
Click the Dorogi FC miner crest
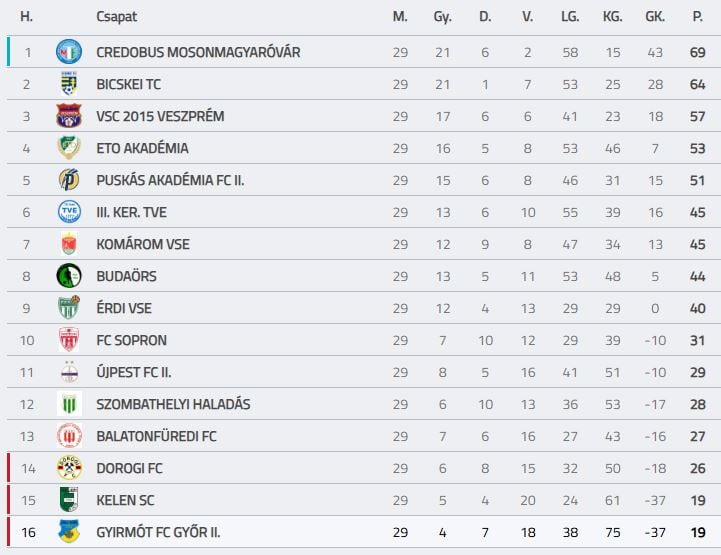(x=69, y=468)
